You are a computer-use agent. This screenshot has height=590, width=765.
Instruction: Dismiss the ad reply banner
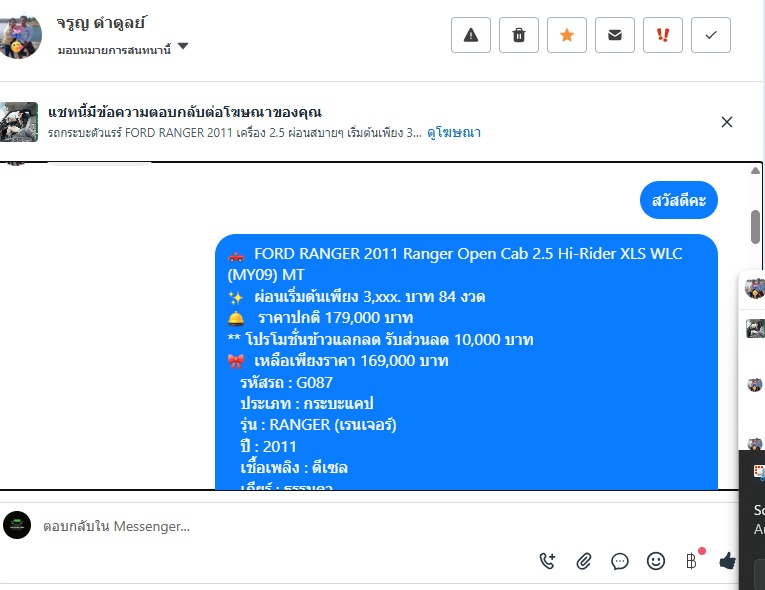[726, 122]
